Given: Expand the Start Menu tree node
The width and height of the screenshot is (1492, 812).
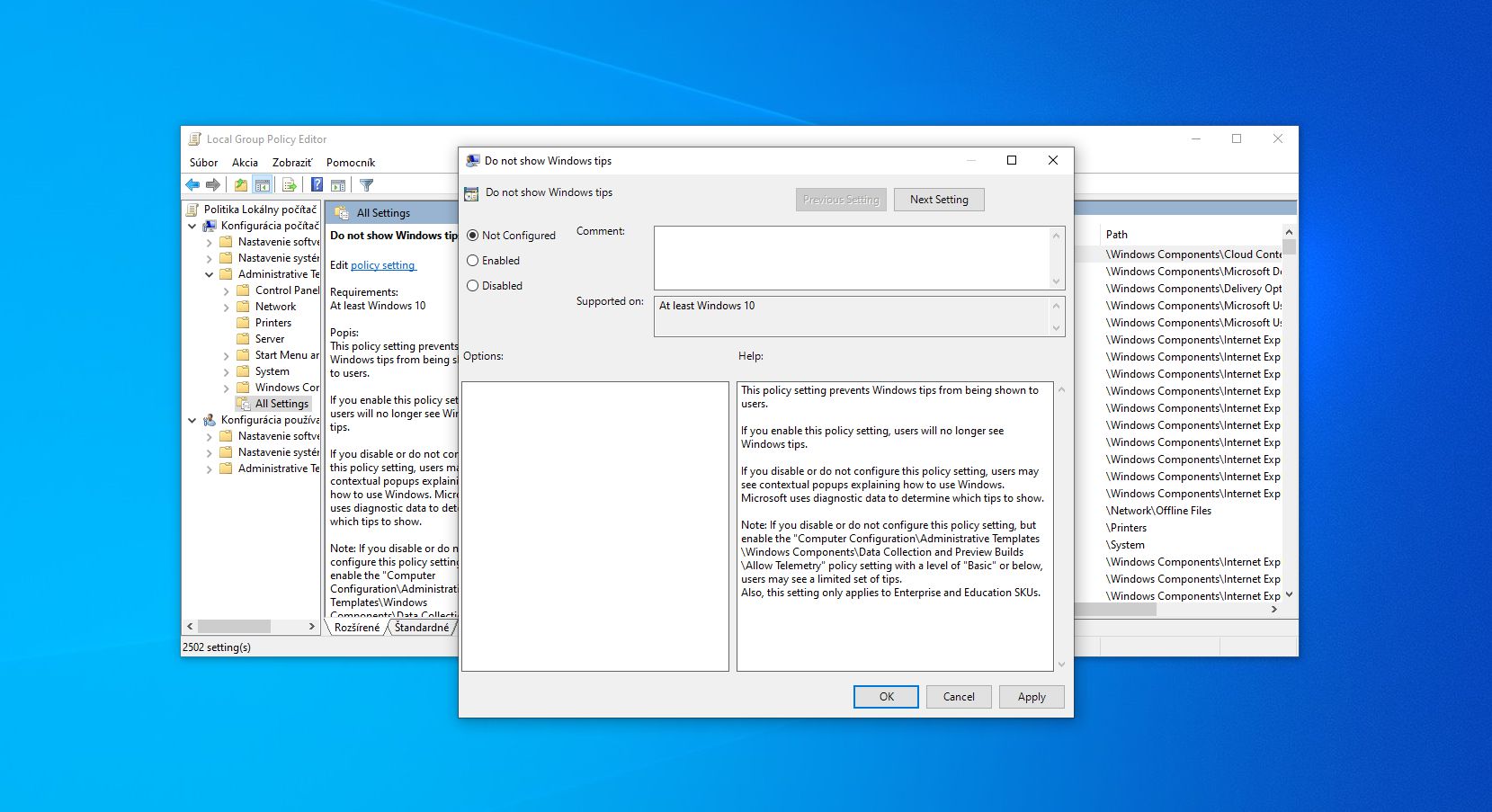Looking at the screenshot, I should (x=226, y=356).
